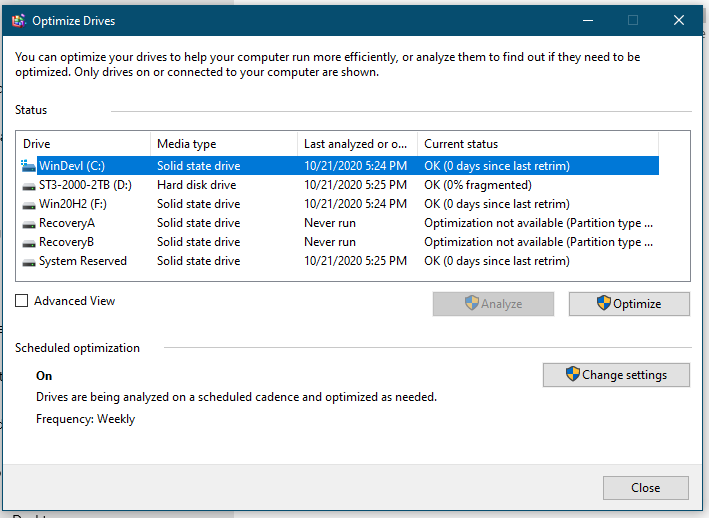Screen dimensions: 709x518
Task: Click the grayed Analyze button
Action: click(x=493, y=304)
